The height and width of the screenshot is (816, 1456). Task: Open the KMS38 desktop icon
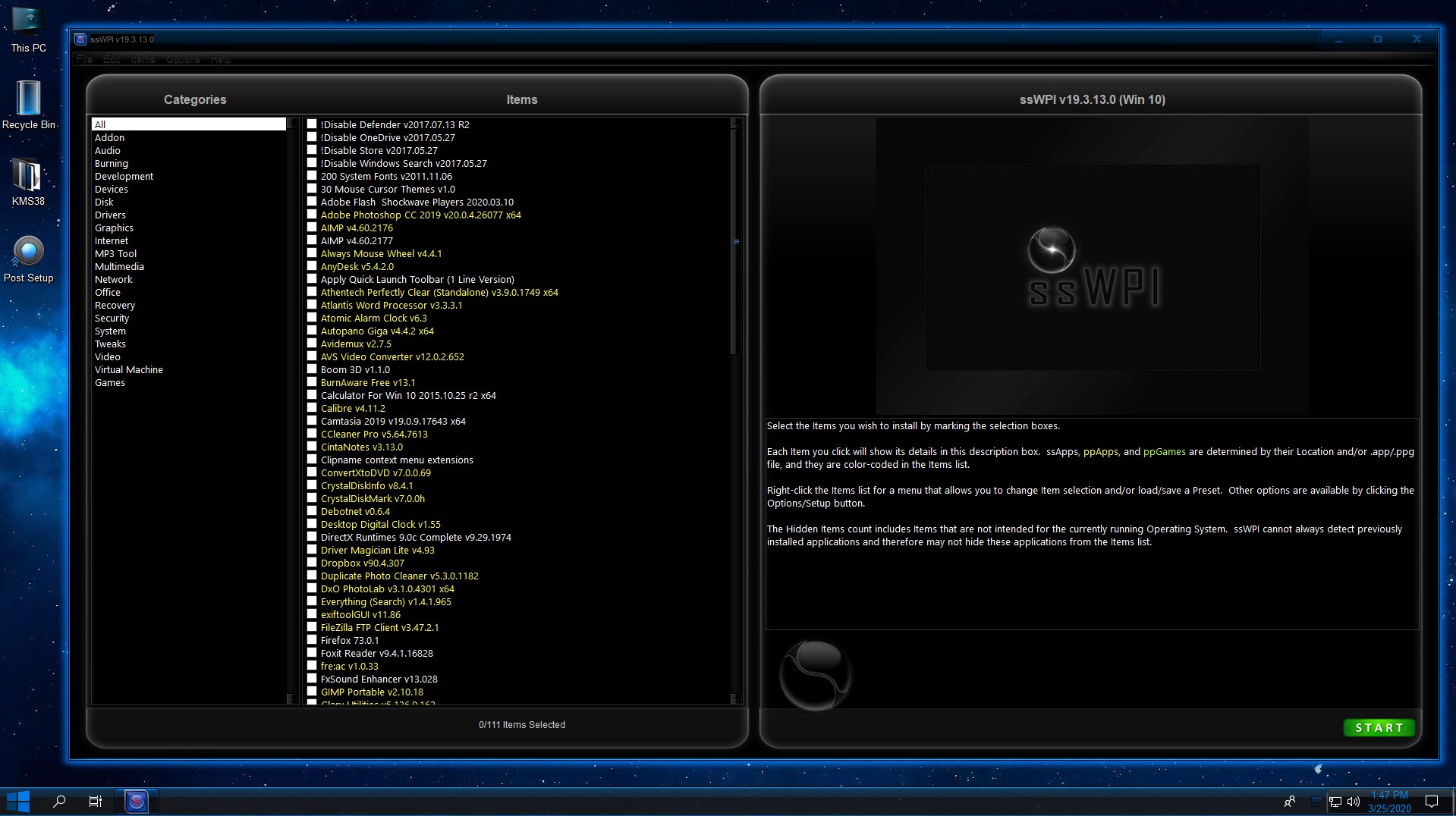pos(28,182)
